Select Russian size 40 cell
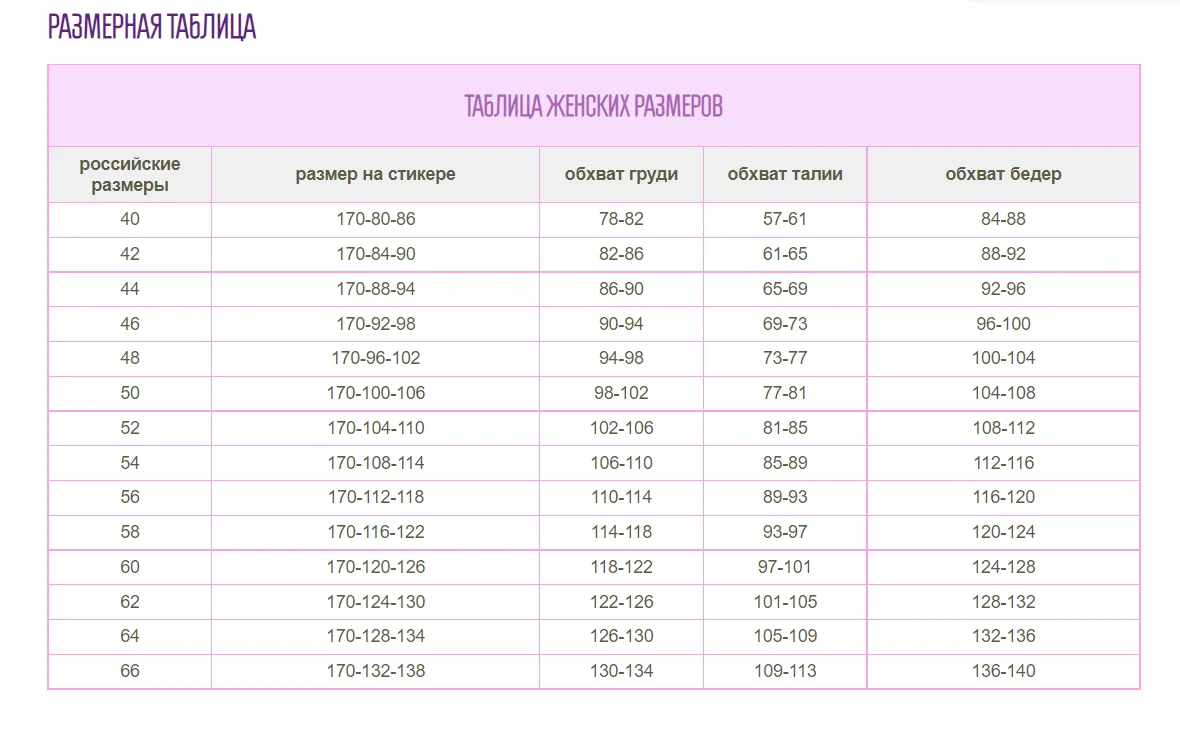Image resolution: width=1180 pixels, height=732 pixels. (x=129, y=219)
